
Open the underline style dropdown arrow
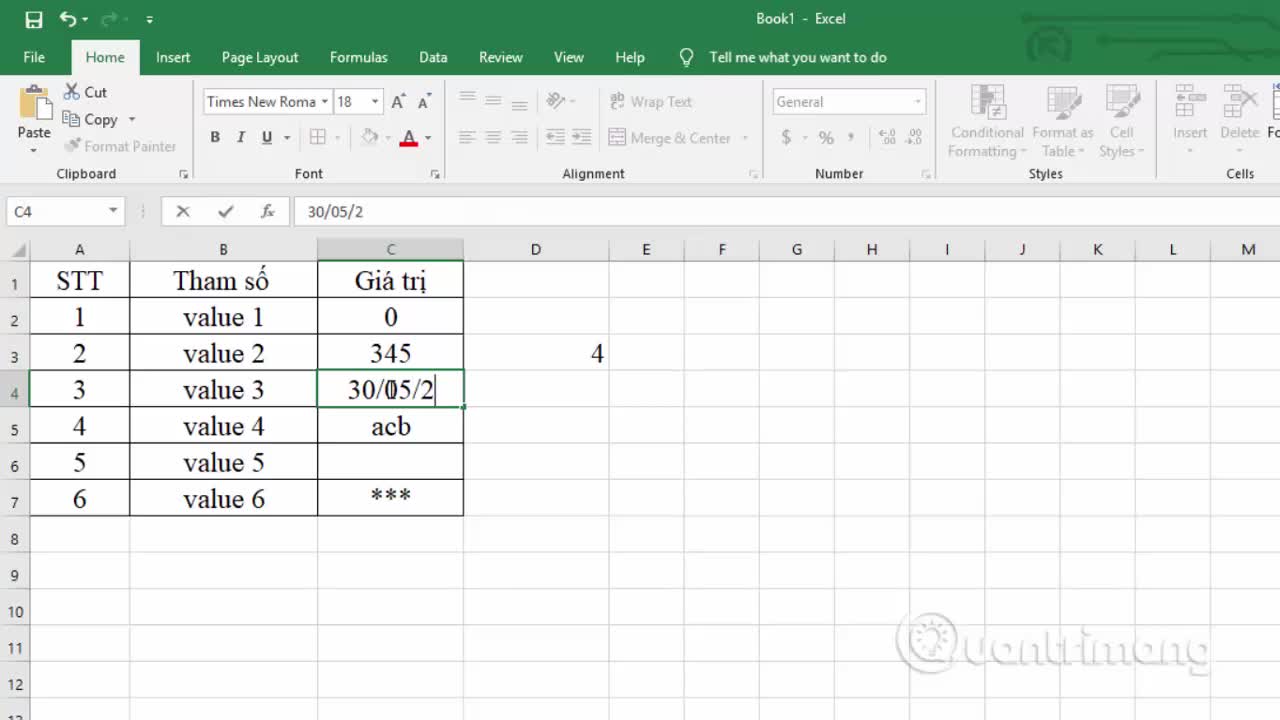pyautogui.click(x=286, y=138)
